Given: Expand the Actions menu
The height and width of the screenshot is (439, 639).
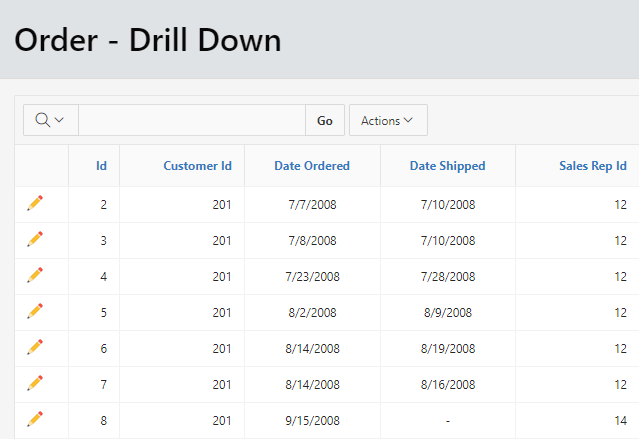Looking at the screenshot, I should pyautogui.click(x=387, y=121).
